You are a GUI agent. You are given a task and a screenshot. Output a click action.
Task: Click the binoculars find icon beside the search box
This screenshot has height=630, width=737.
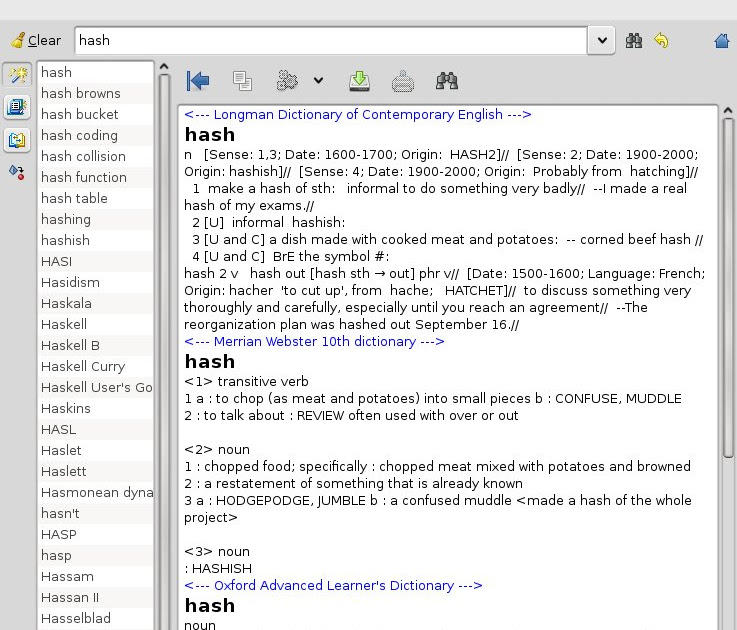point(634,40)
